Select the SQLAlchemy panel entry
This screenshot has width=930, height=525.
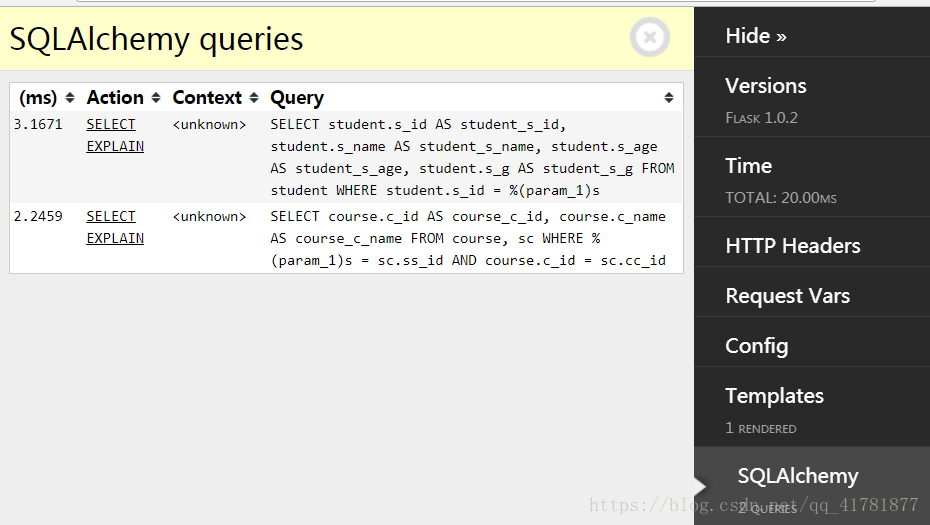coord(812,486)
